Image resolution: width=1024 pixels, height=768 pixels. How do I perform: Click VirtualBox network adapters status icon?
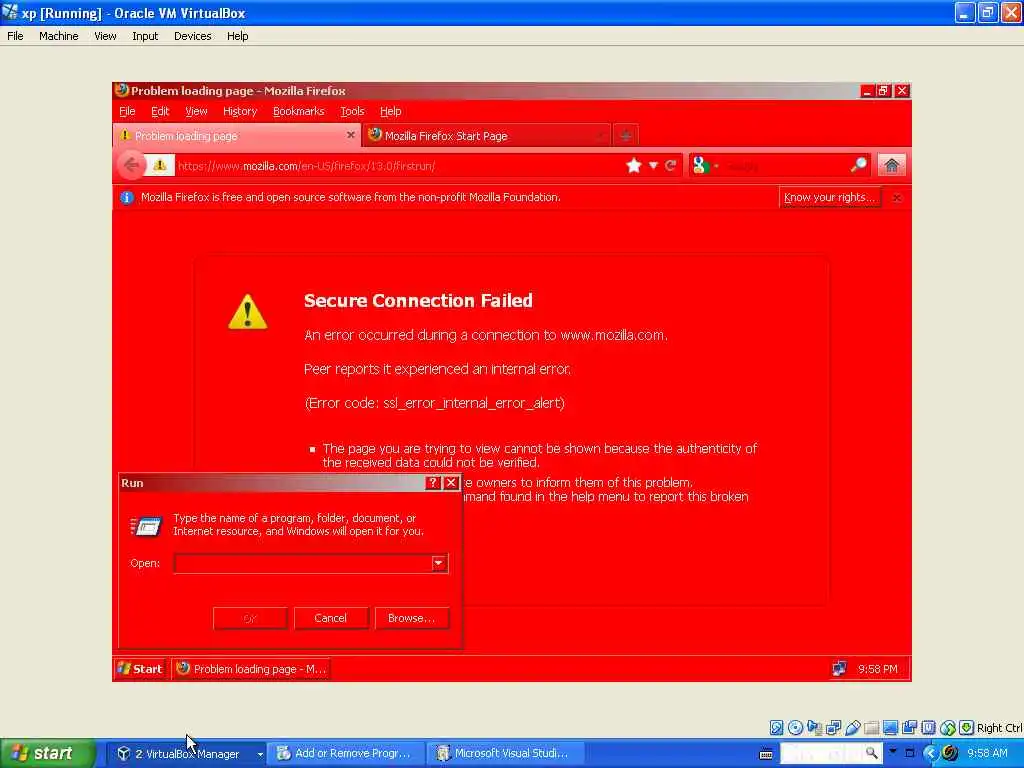[x=833, y=728]
